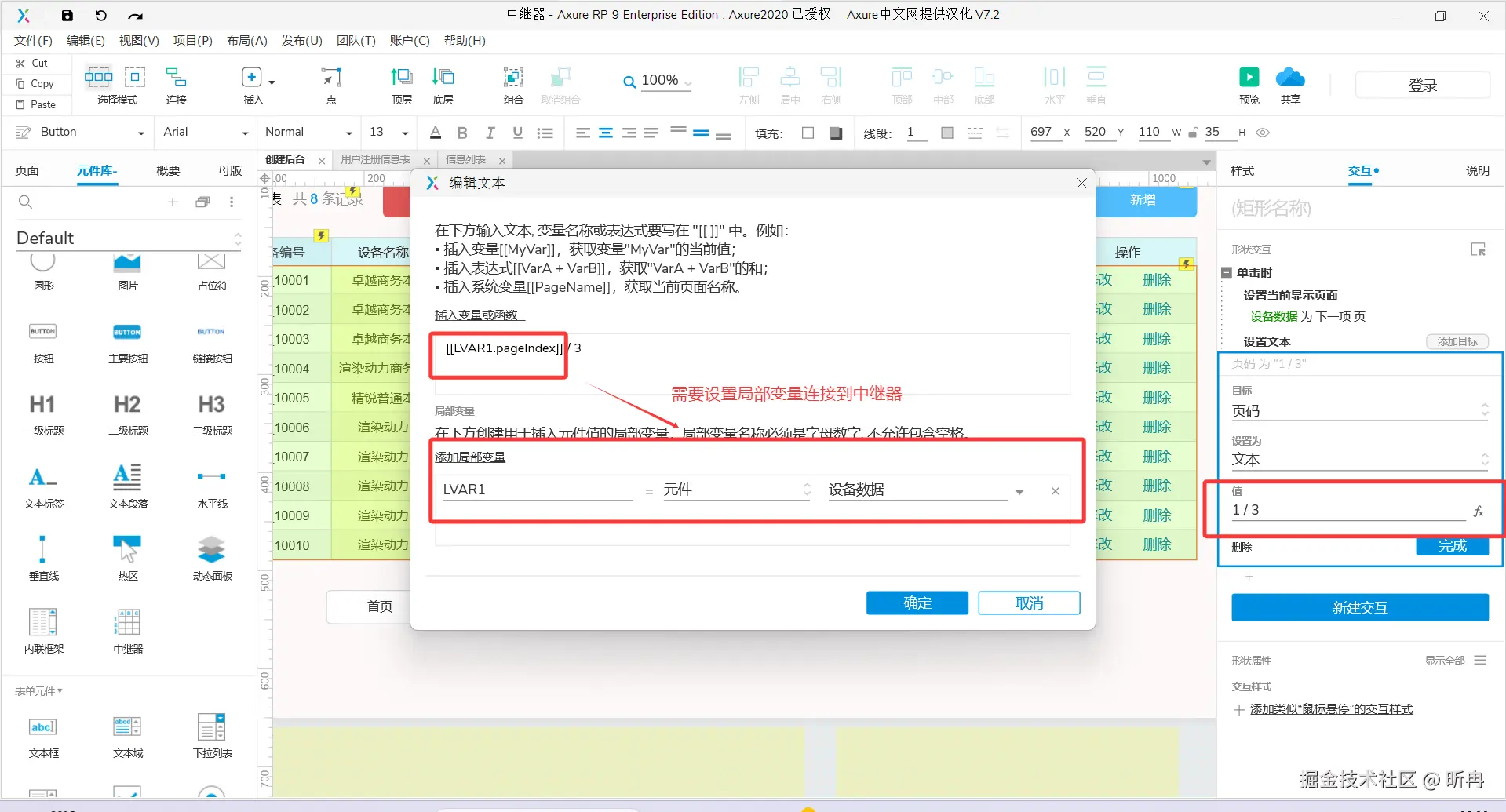
Task: Select the 动态面板 dynamic panel widget
Action: 212,557
